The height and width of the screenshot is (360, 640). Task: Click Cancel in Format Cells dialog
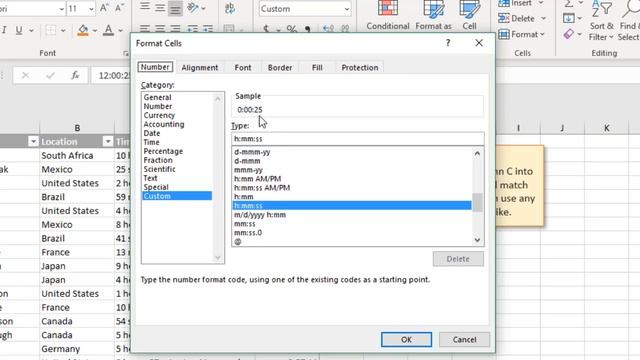[x=464, y=340]
